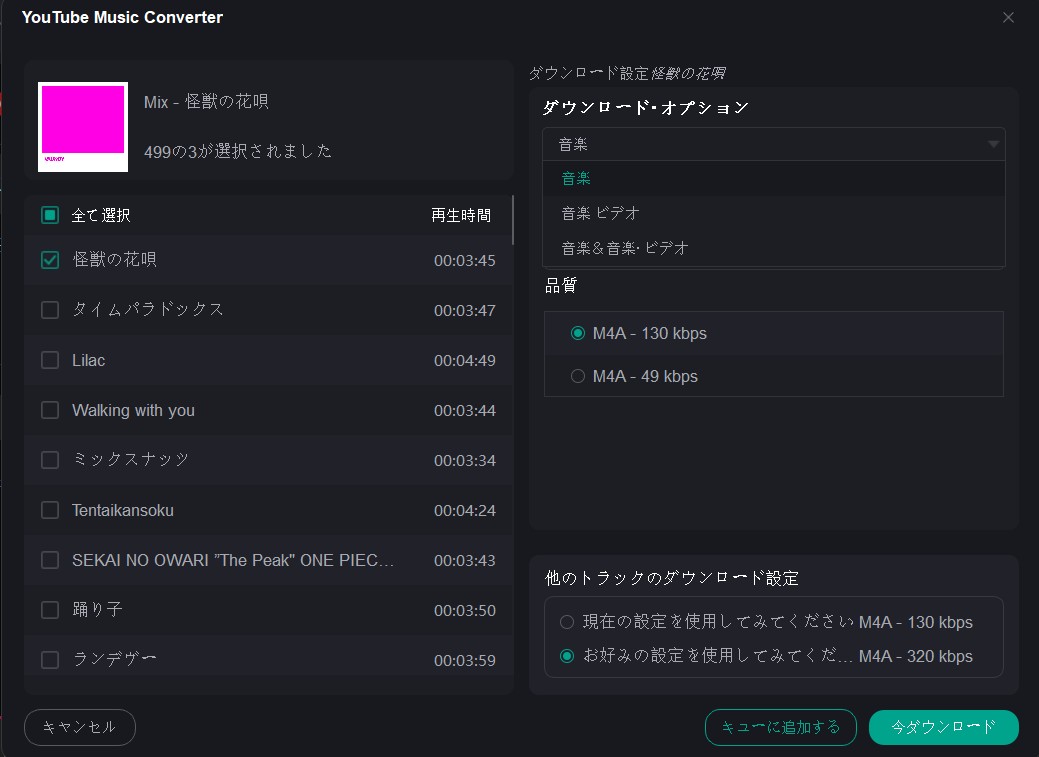The image size is (1039, 757).
Task: Click the track list scrollbar
Action: tap(513, 219)
